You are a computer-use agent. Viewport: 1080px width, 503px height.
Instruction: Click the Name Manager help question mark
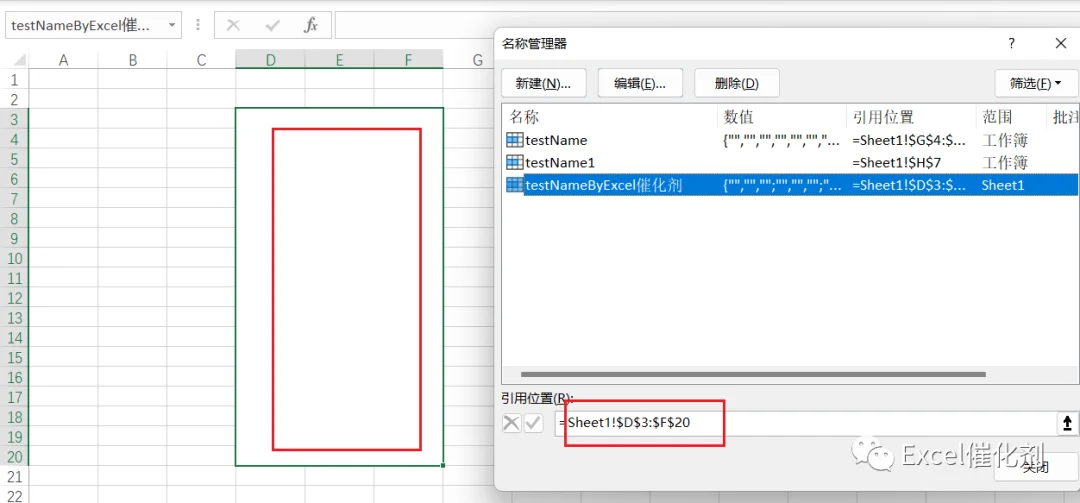pyautogui.click(x=1012, y=43)
